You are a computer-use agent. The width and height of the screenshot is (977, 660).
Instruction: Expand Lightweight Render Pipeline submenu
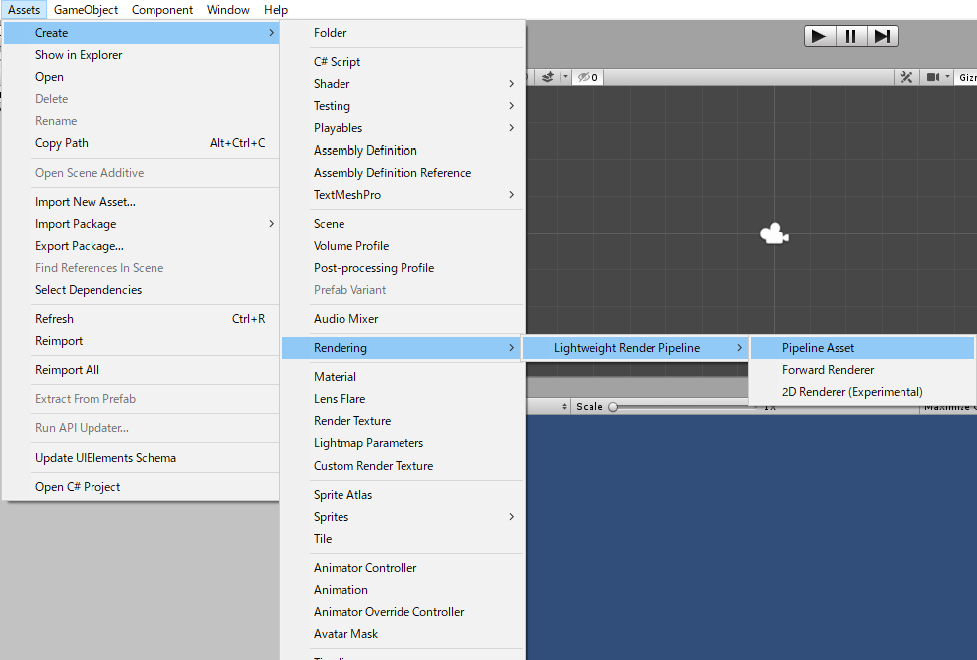636,348
